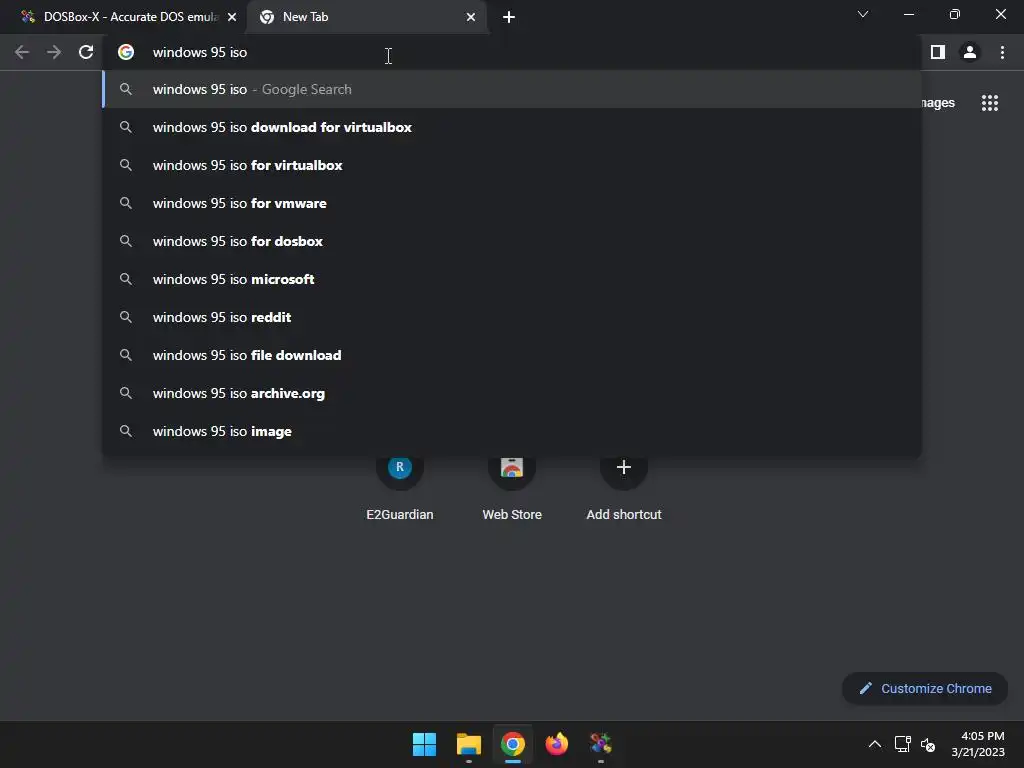The width and height of the screenshot is (1024, 768).
Task: Switch to the DOSBox-X tab
Action: tap(124, 17)
